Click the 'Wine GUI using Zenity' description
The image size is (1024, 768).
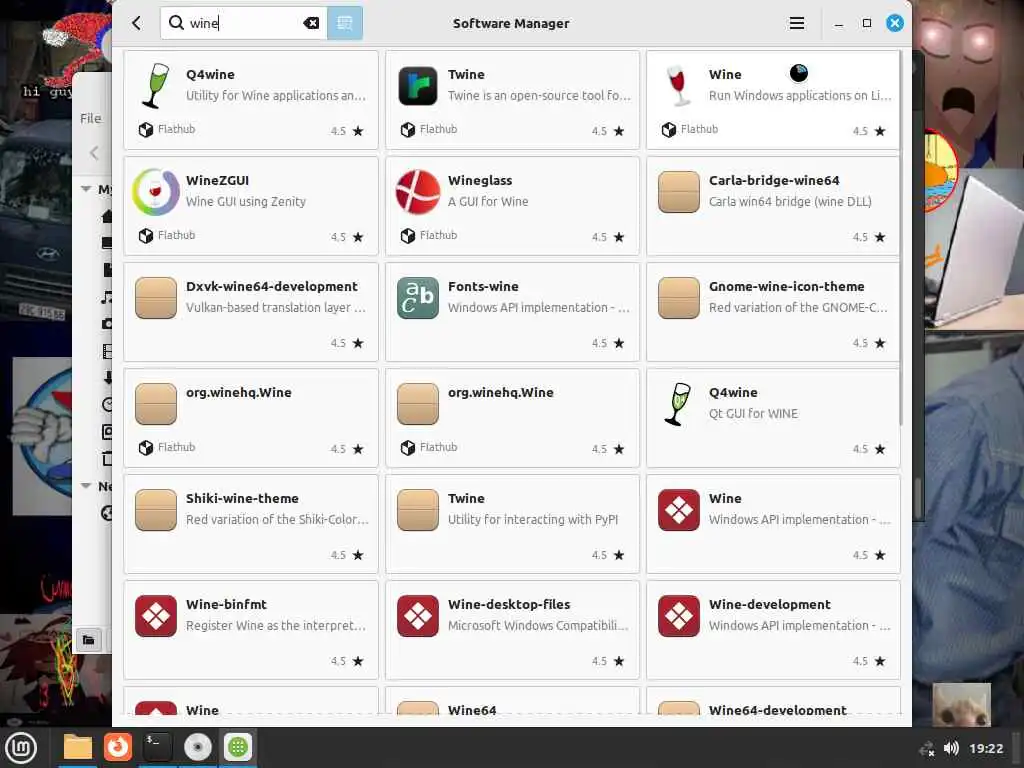coord(246,202)
